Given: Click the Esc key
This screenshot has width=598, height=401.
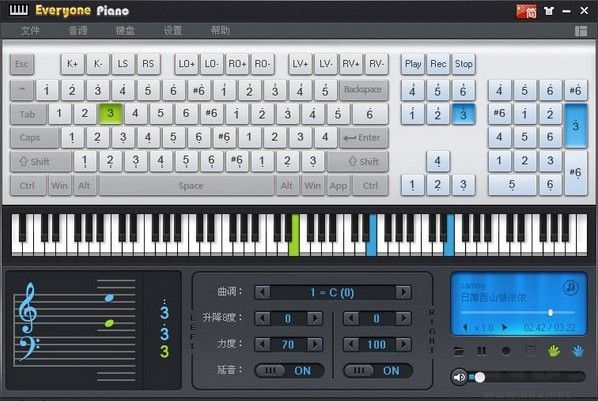Looking at the screenshot, I should pyautogui.click(x=22, y=64).
